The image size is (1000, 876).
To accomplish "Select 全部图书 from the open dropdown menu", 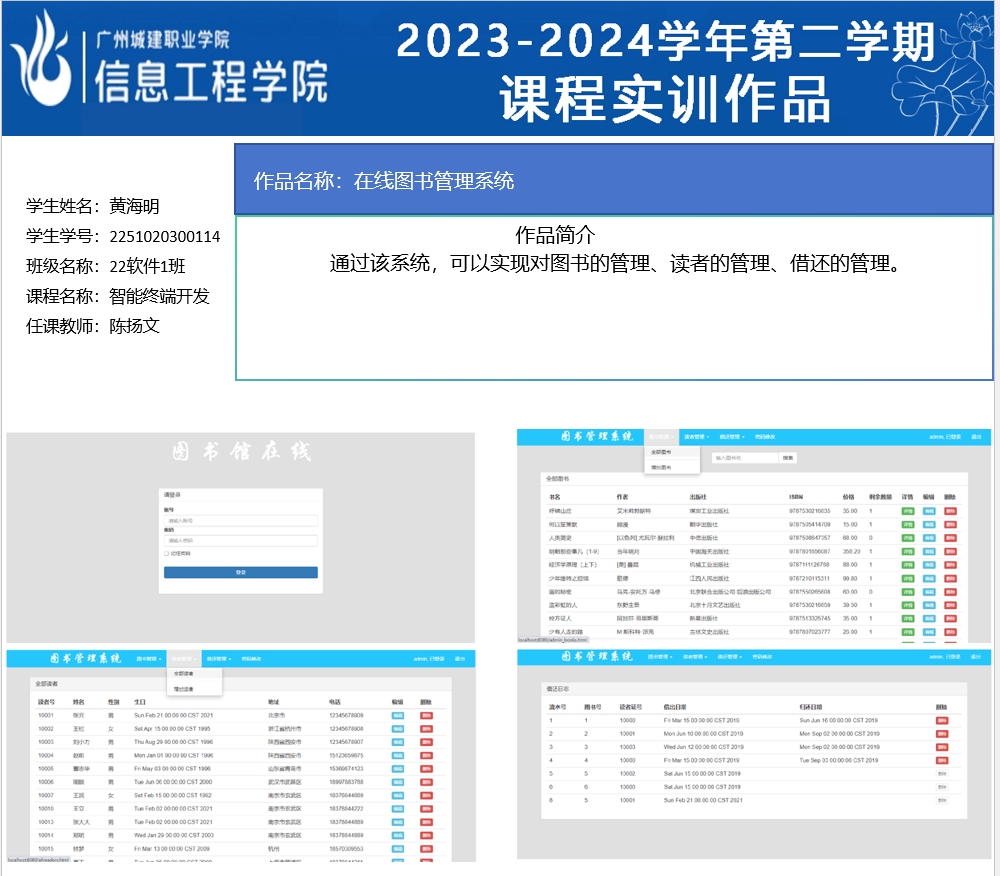I will coord(661,452).
